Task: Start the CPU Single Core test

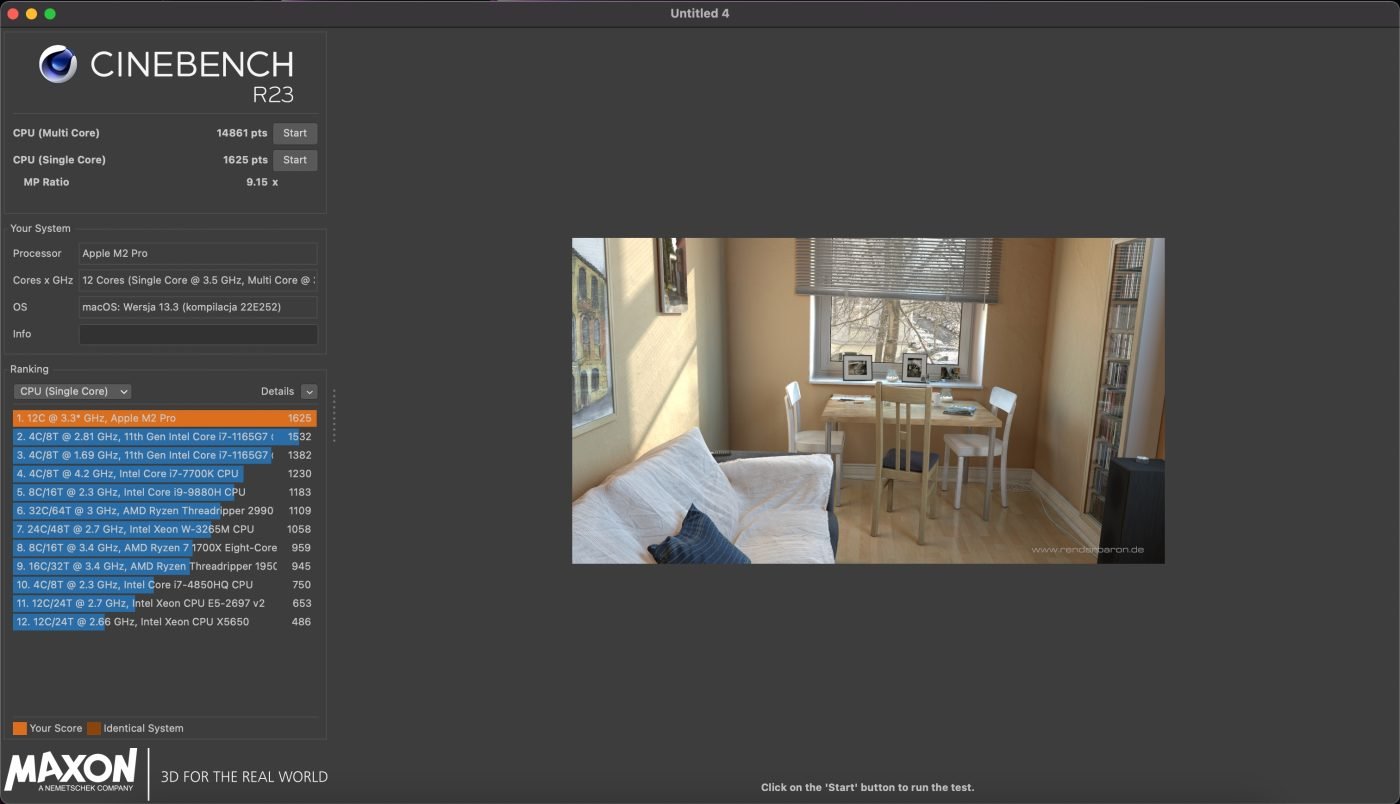Action: pyautogui.click(x=295, y=160)
